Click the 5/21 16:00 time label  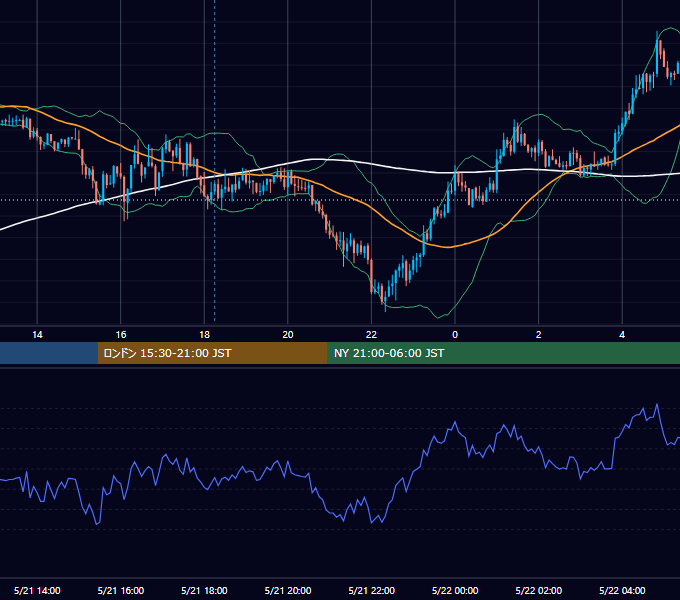(x=121, y=590)
